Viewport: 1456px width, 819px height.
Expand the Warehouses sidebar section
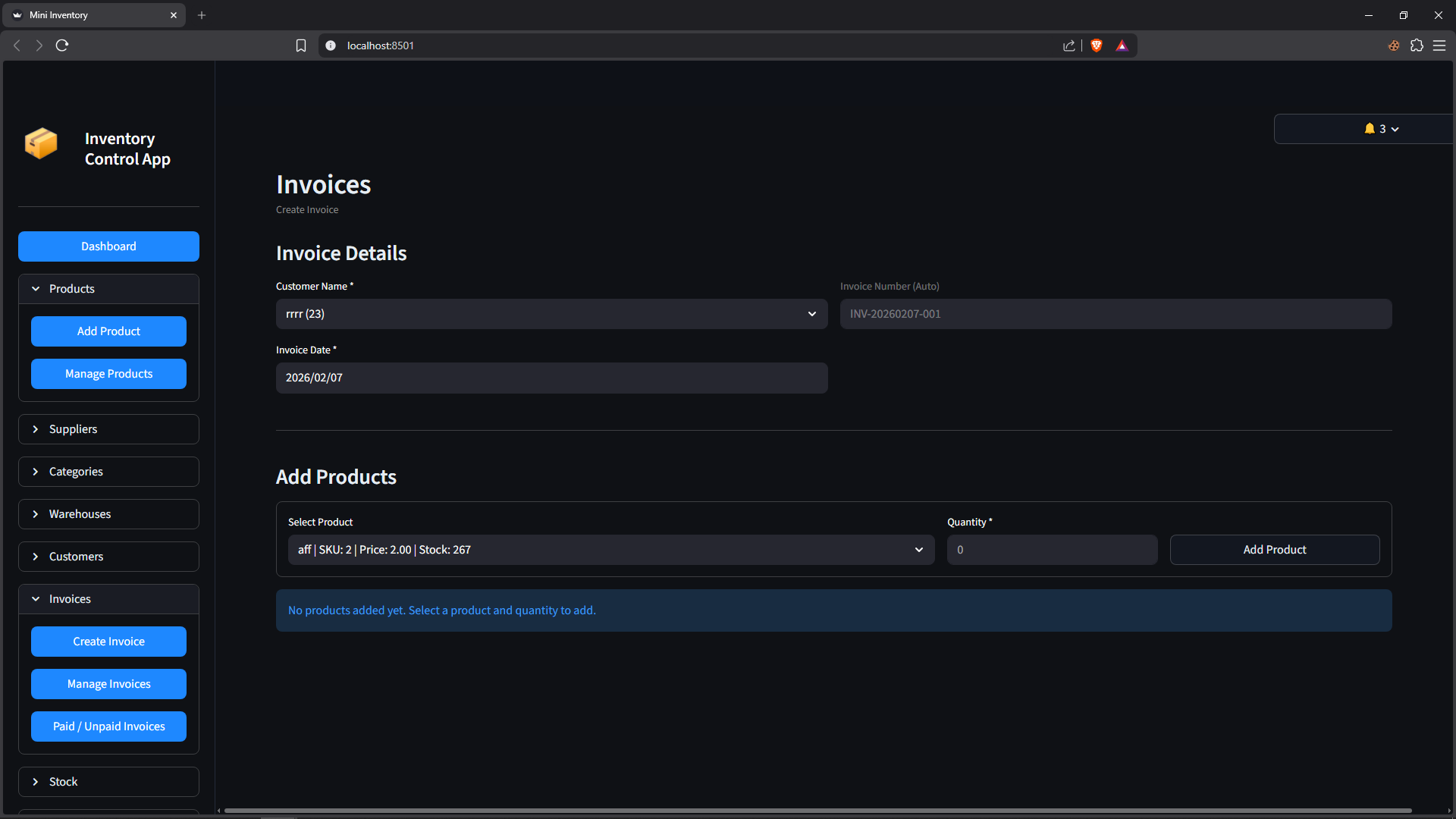(x=108, y=514)
